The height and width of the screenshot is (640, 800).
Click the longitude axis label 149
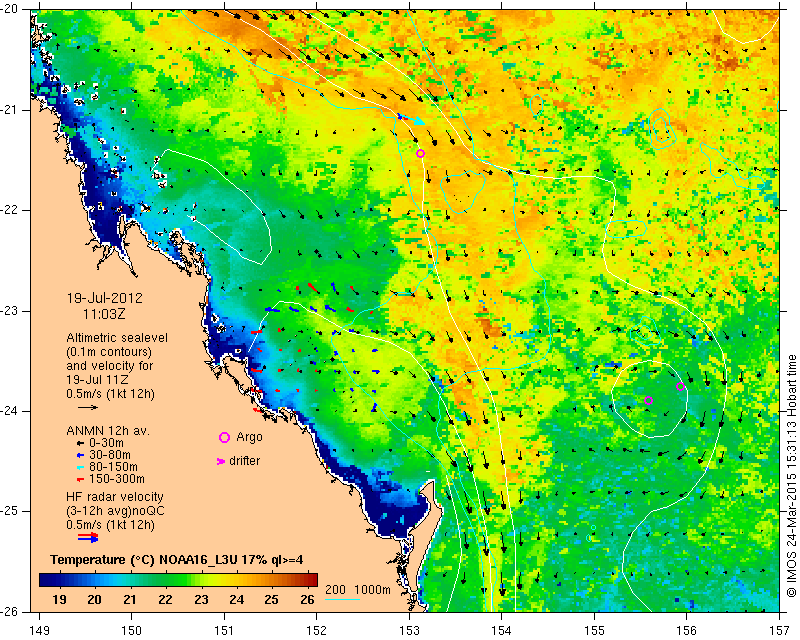(40, 631)
